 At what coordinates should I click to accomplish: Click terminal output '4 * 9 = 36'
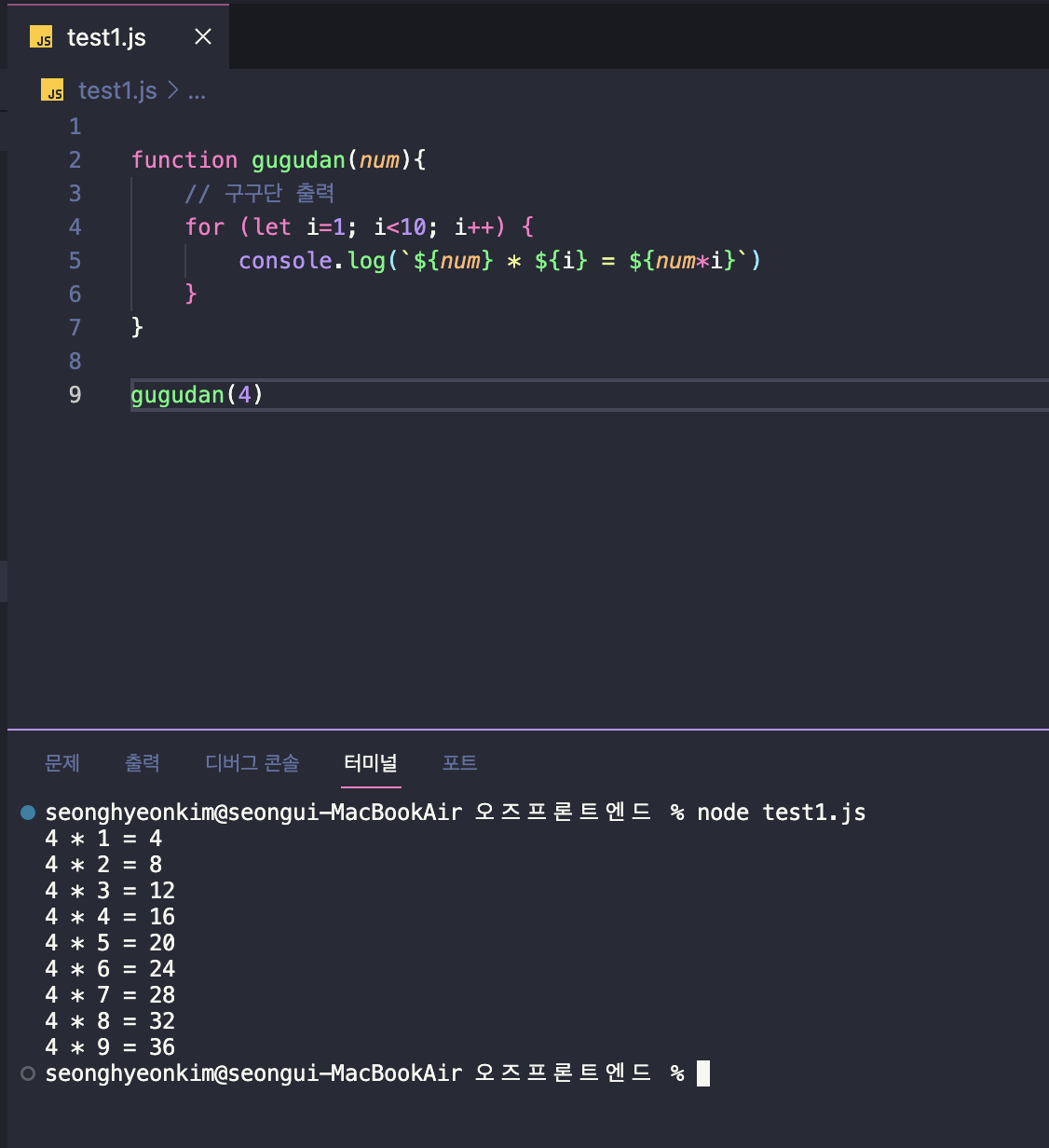point(110,1047)
